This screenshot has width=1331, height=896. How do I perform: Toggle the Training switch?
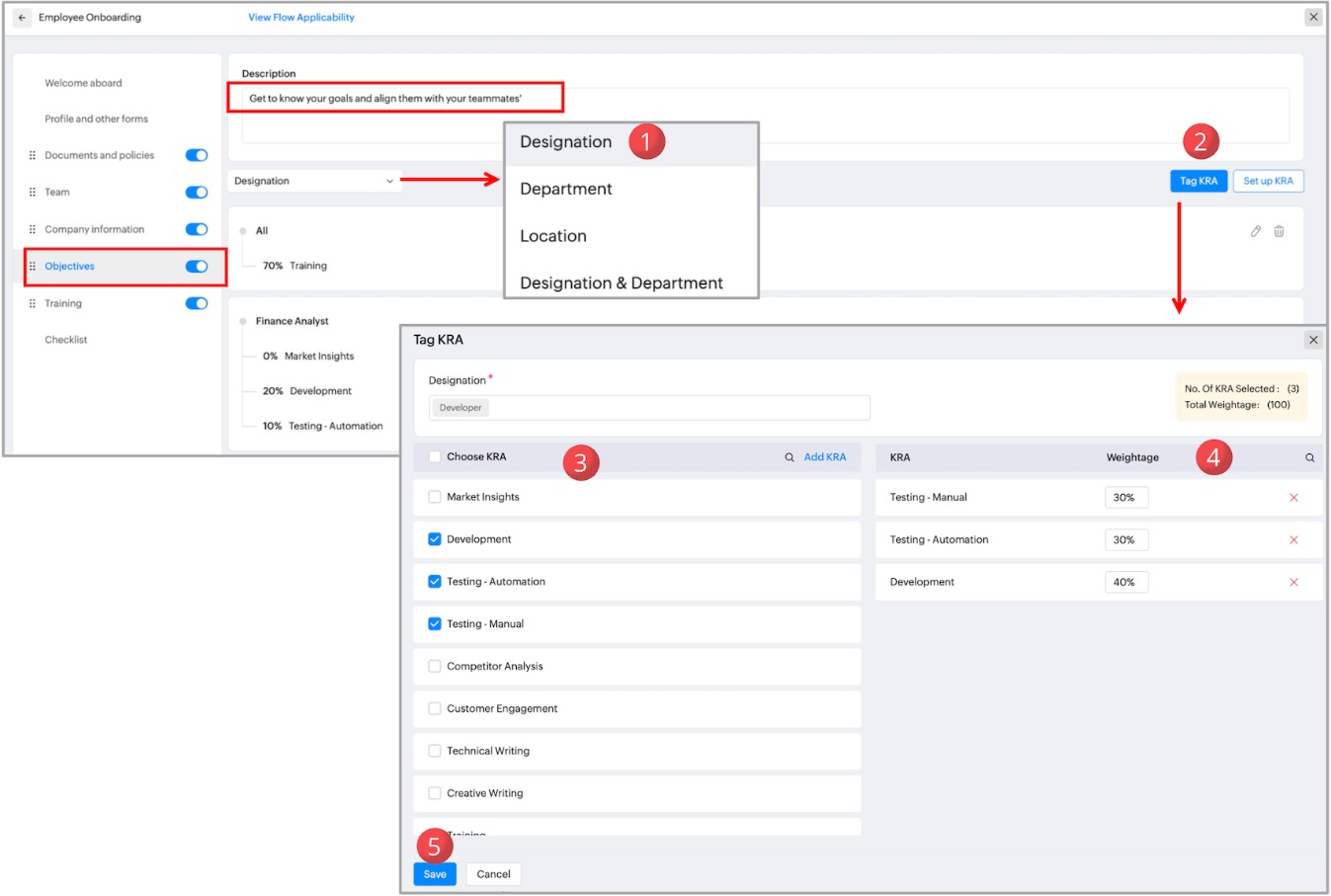(x=197, y=303)
